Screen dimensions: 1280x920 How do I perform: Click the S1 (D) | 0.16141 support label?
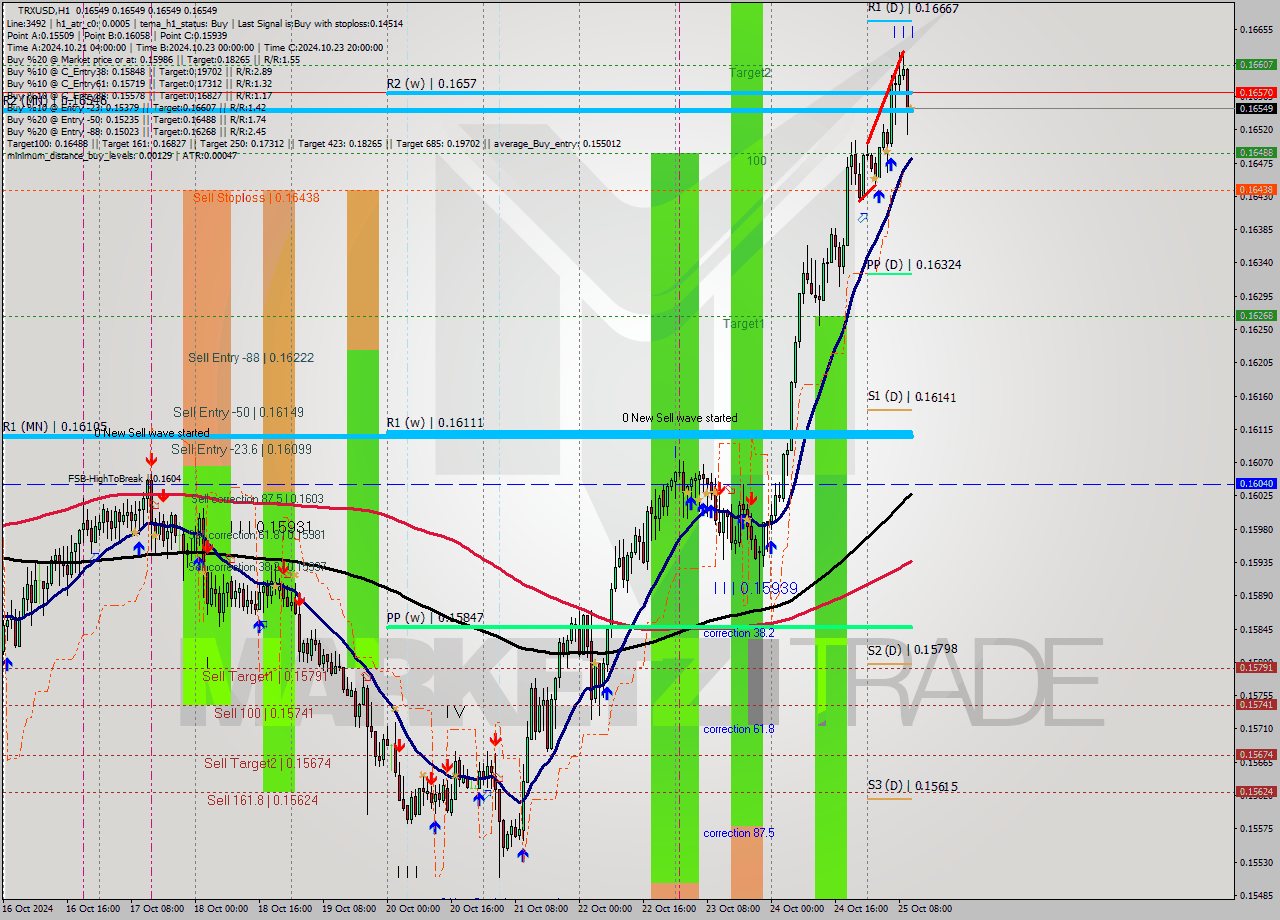(x=911, y=397)
